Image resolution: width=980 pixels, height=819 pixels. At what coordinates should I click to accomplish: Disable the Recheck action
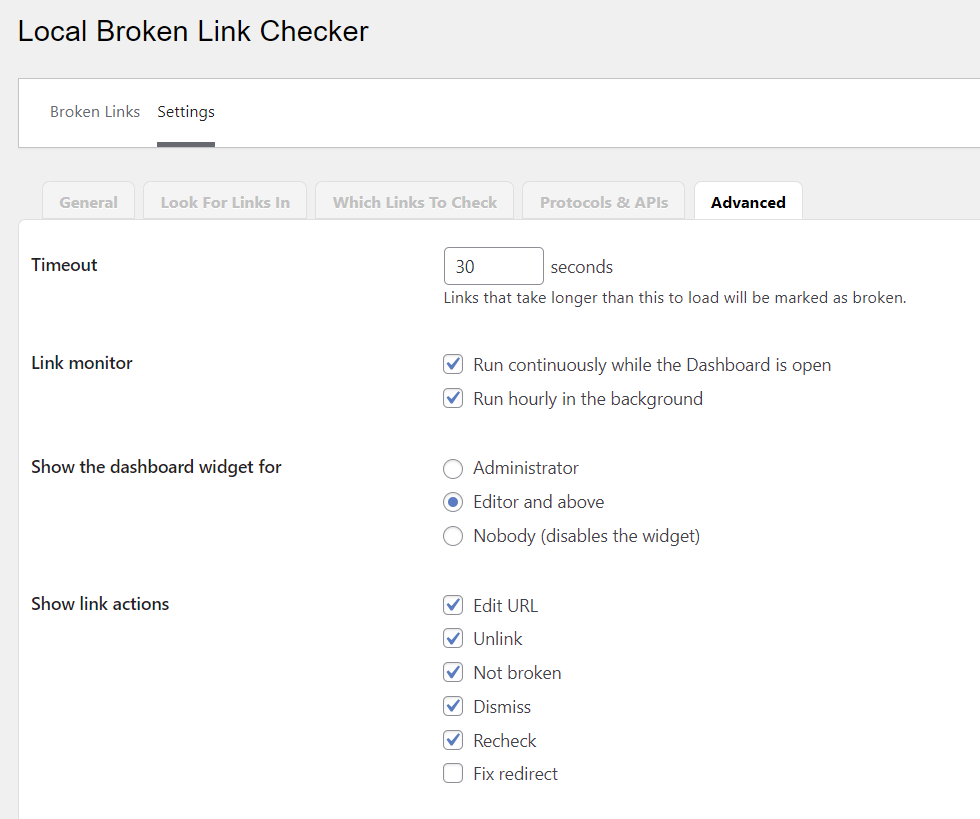(453, 740)
